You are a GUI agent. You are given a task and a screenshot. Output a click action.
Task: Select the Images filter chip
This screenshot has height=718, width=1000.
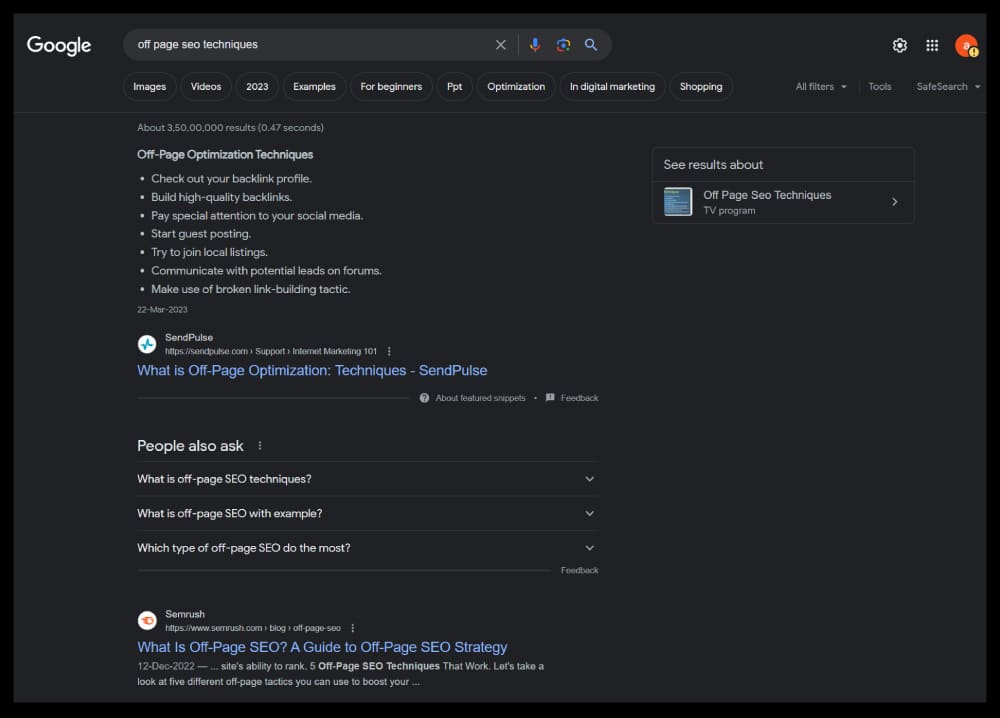coord(150,87)
